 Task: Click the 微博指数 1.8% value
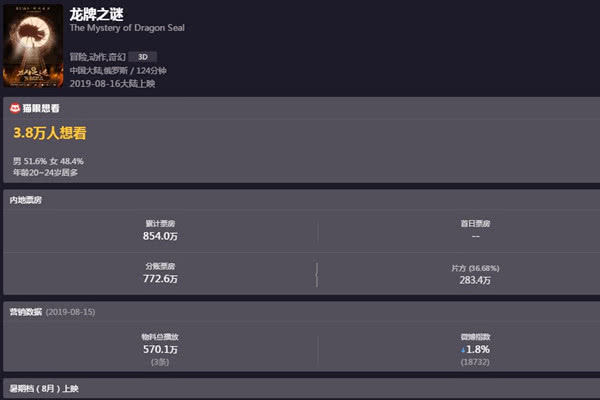coord(478,350)
